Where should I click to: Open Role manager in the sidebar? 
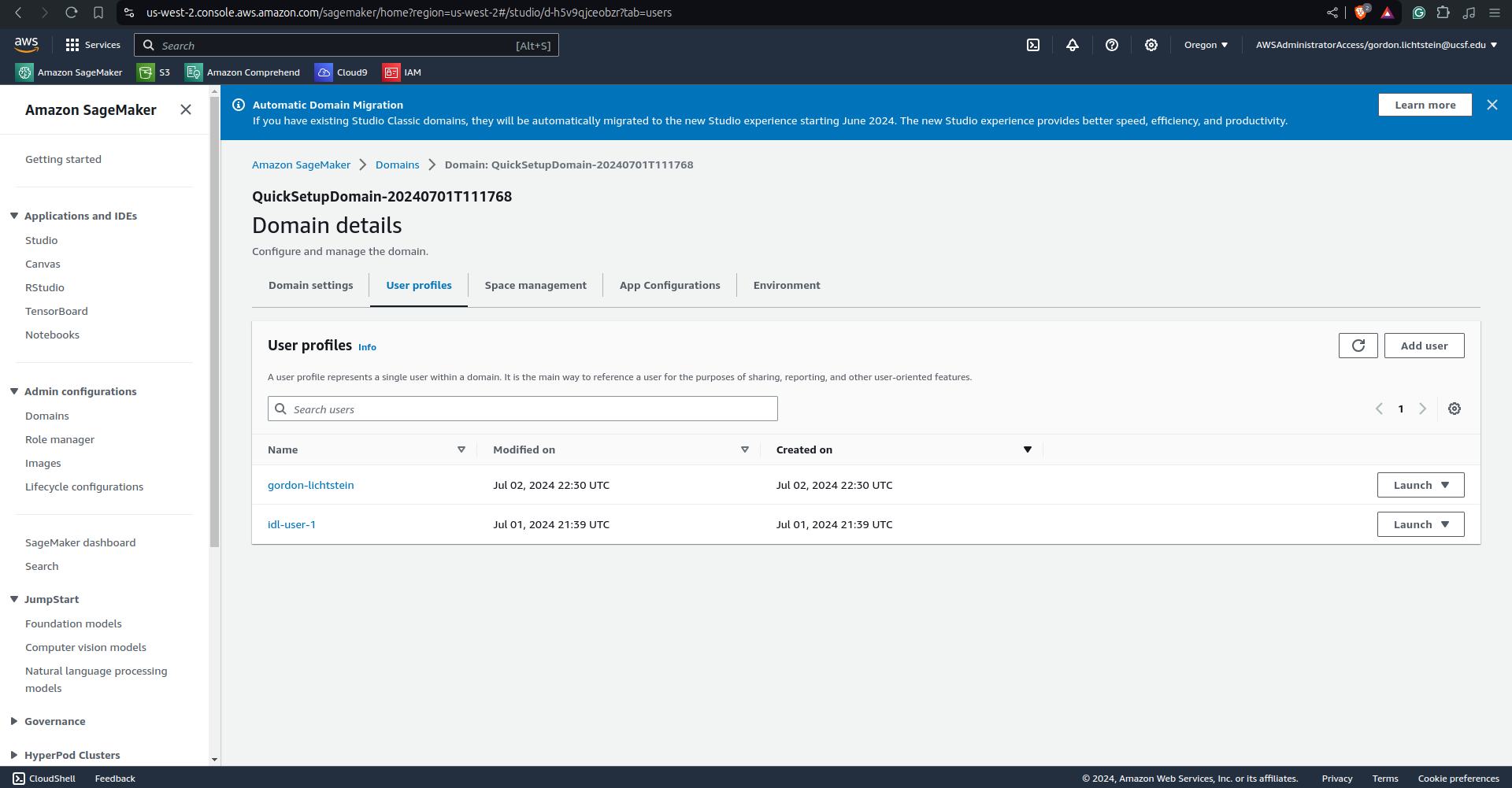[x=60, y=439]
